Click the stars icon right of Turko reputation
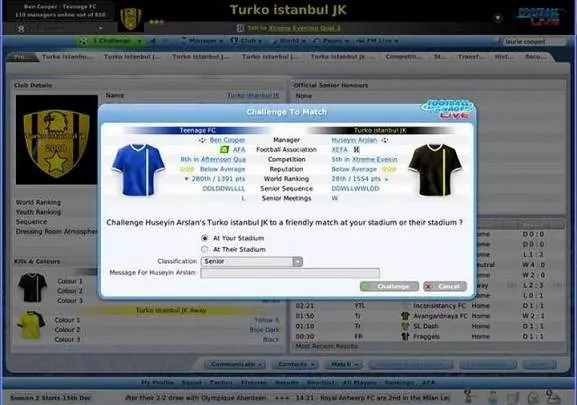Screen dimensions: 577x405 pos(389,169)
